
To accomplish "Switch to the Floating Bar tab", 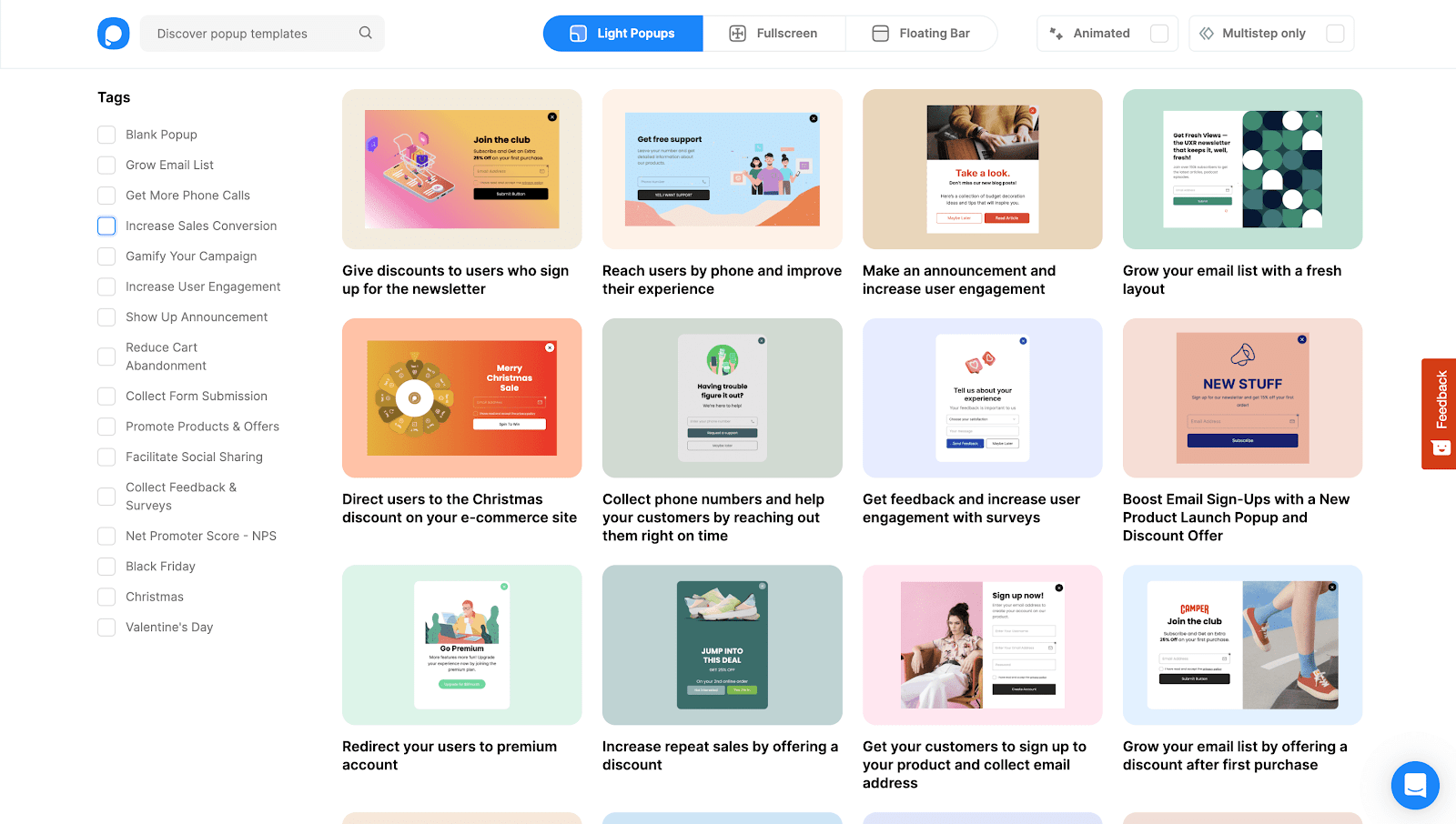I will 921,34.
